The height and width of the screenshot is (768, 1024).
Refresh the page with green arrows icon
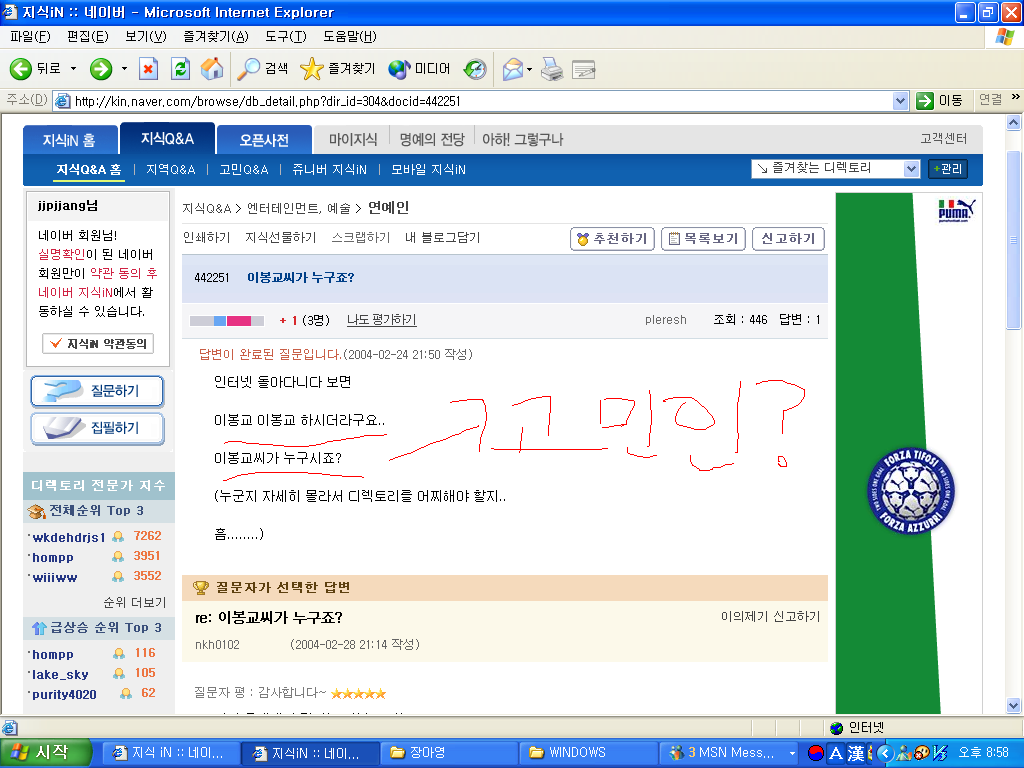[x=180, y=69]
